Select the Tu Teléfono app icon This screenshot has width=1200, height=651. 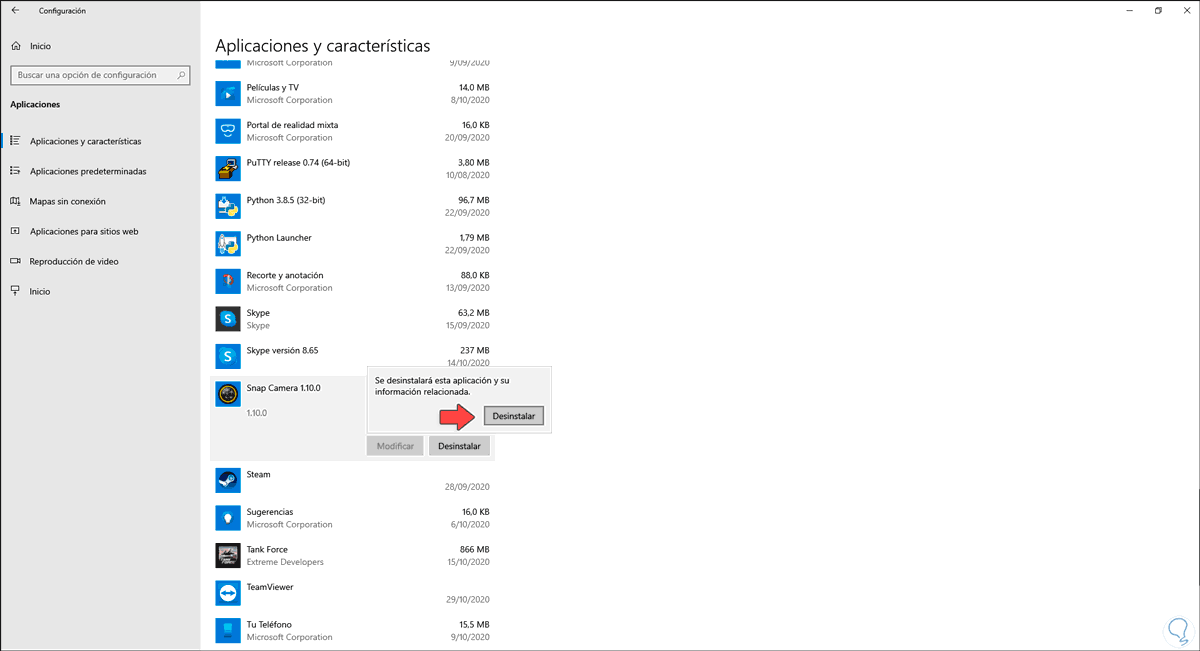[x=227, y=630]
